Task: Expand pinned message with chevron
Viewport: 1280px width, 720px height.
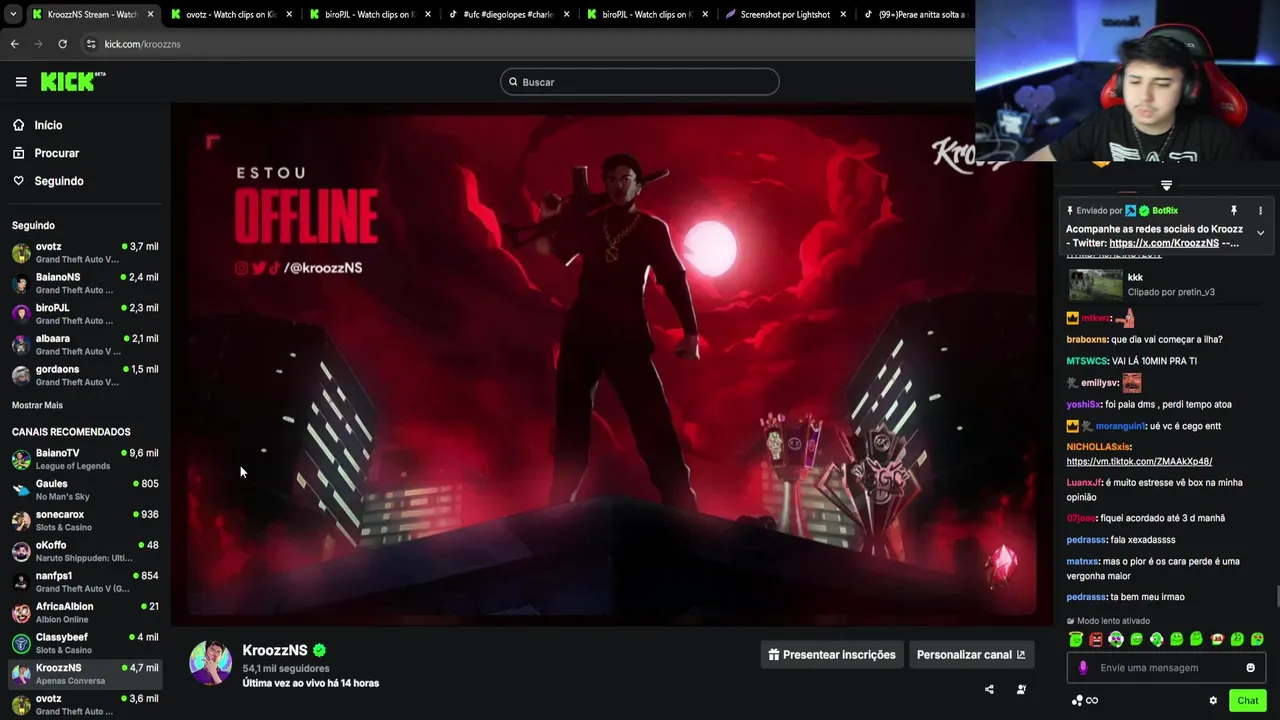Action: click(1260, 233)
